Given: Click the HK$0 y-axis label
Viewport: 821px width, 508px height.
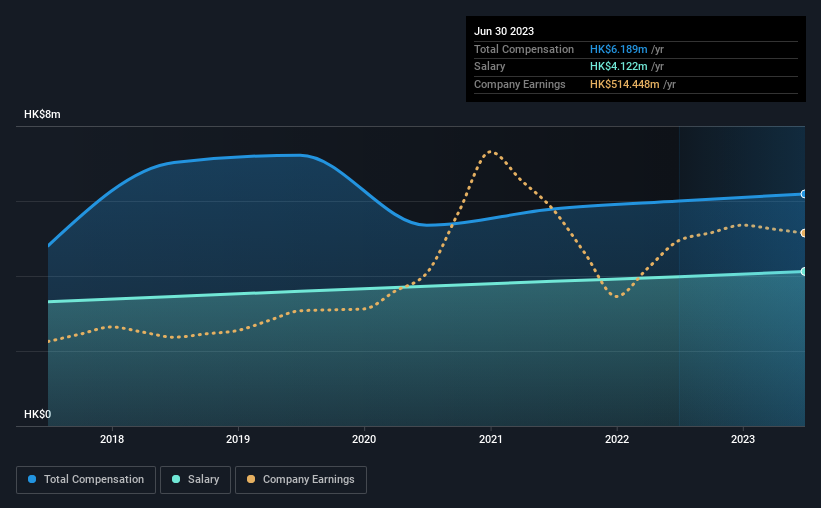Looking at the screenshot, I should (37, 414).
